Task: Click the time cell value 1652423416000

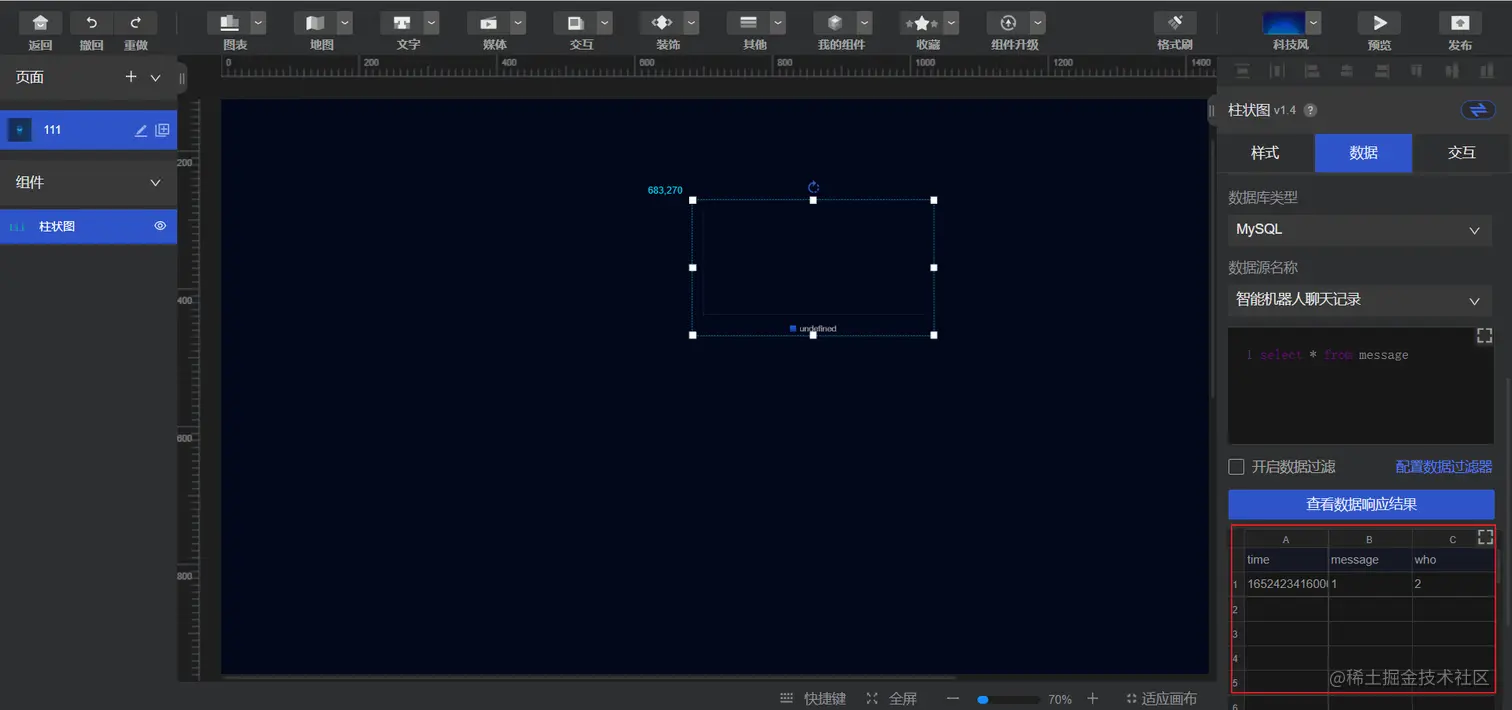Action: coord(1287,584)
